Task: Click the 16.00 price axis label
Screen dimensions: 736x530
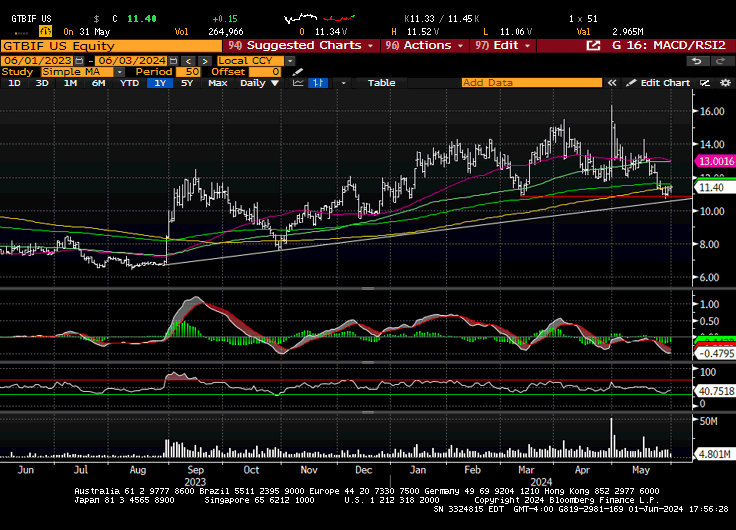Action: [x=712, y=111]
